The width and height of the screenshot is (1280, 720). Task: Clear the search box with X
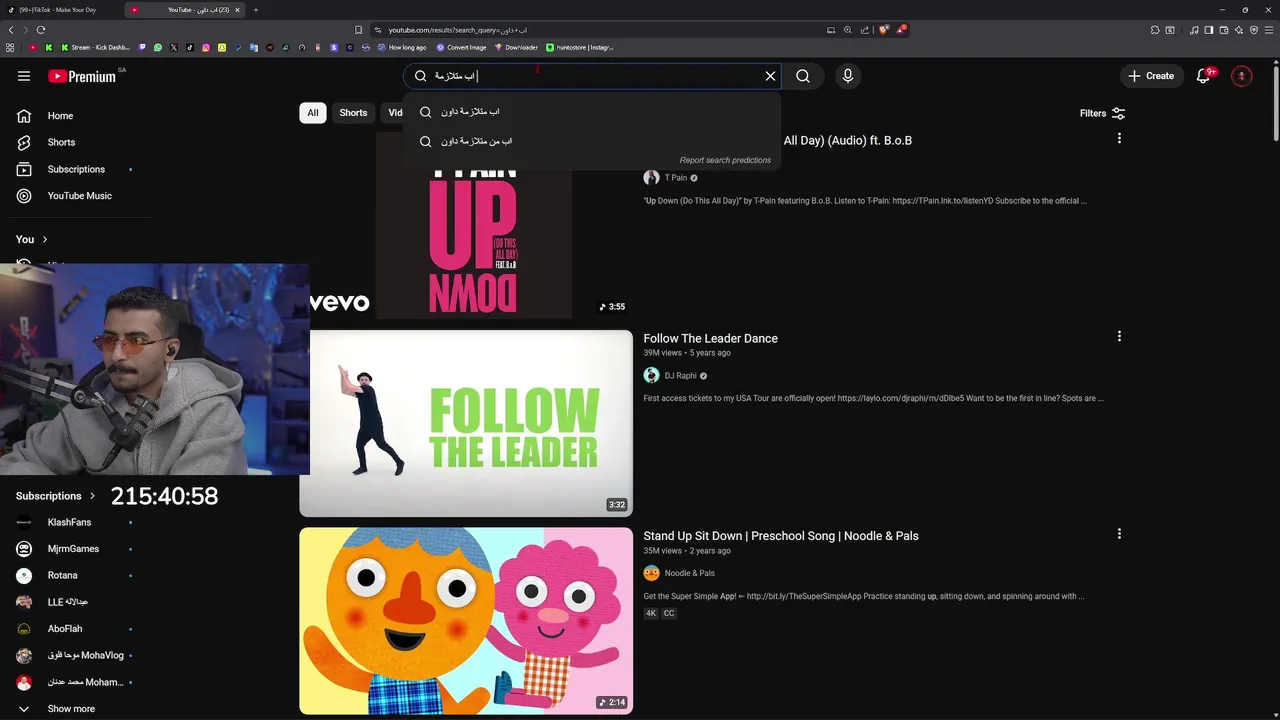tap(770, 76)
